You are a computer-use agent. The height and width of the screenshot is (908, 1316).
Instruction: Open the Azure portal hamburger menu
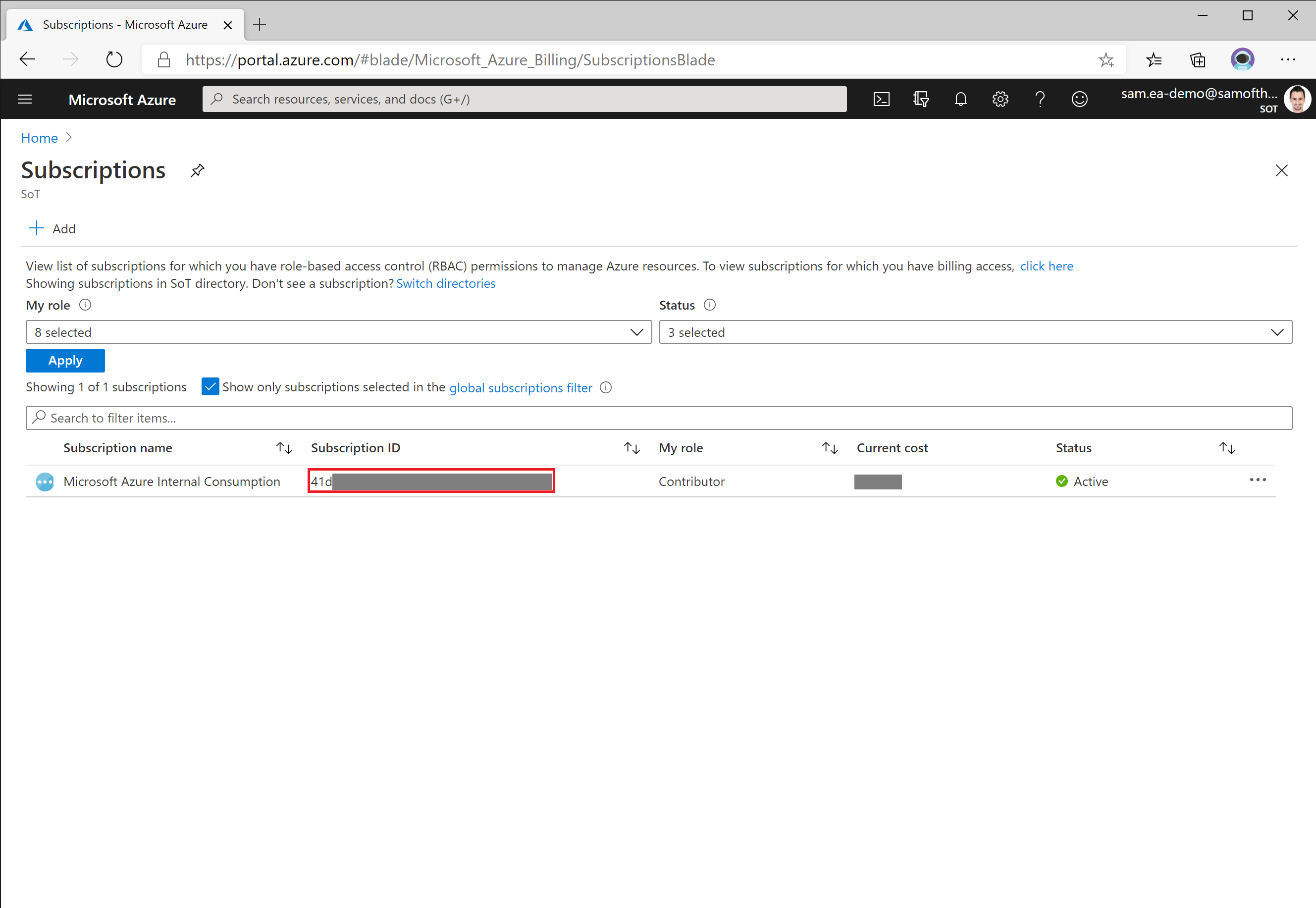pyautogui.click(x=25, y=99)
